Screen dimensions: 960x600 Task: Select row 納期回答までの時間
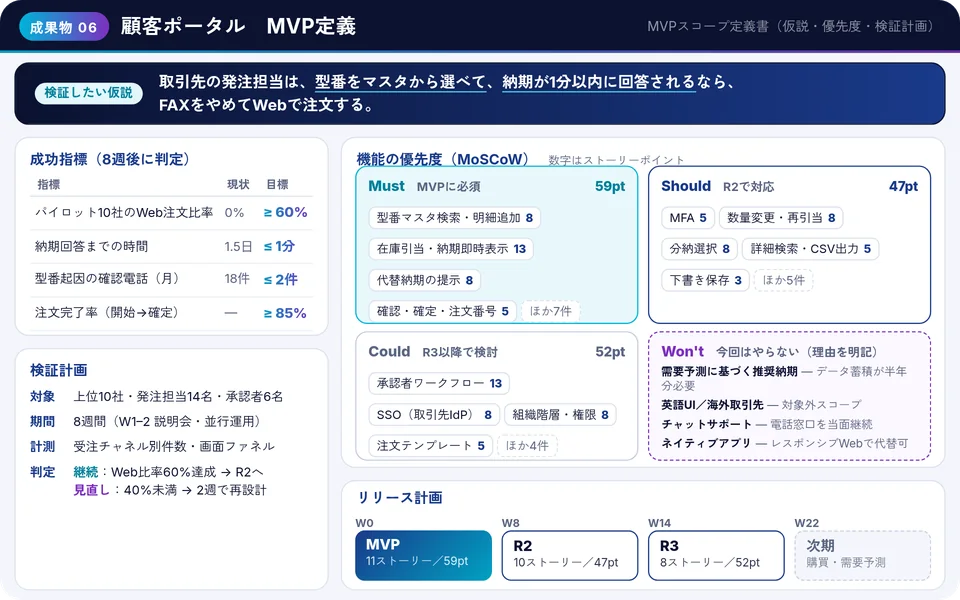pyautogui.click(x=171, y=246)
